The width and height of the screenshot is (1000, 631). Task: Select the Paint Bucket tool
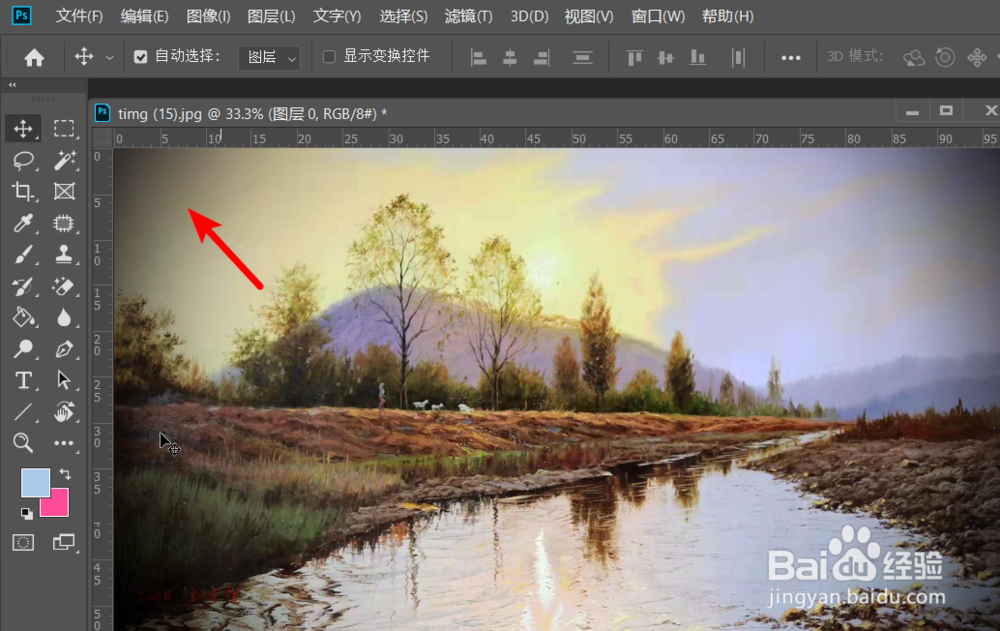(24, 318)
